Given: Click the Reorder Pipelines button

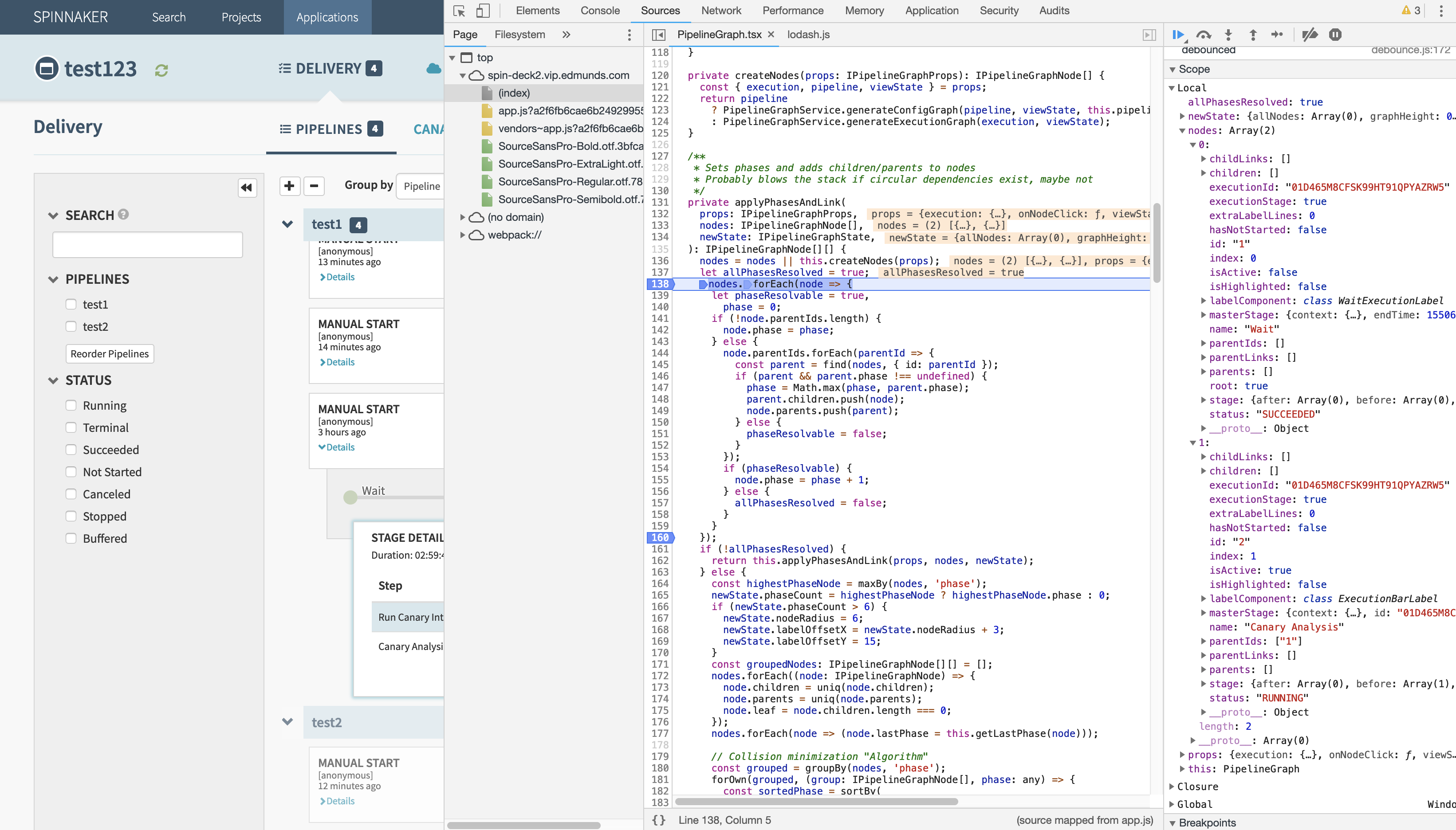Looking at the screenshot, I should click(x=110, y=353).
